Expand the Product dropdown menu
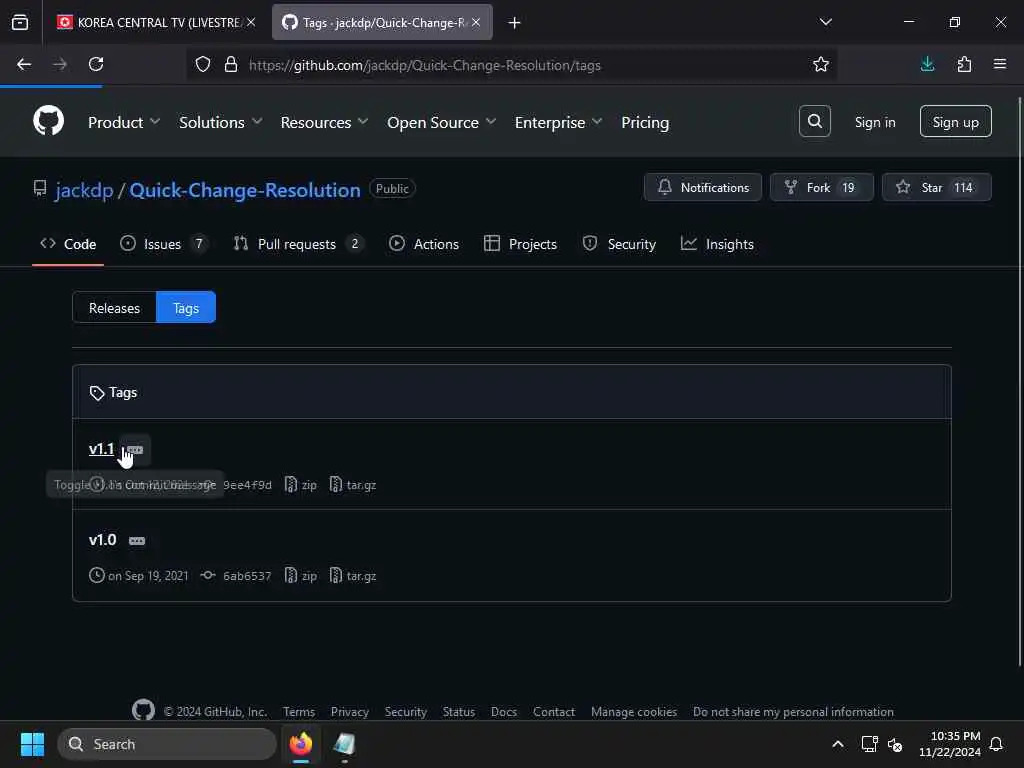Viewport: 1024px width, 768px height. (124, 122)
